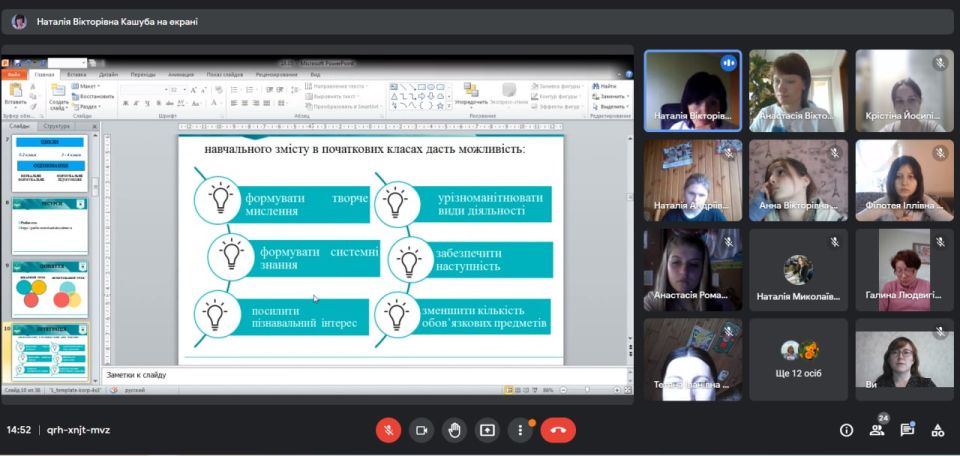Select rectangle shape in shapes gallery
This screenshot has width=960, height=456.
point(422,87)
